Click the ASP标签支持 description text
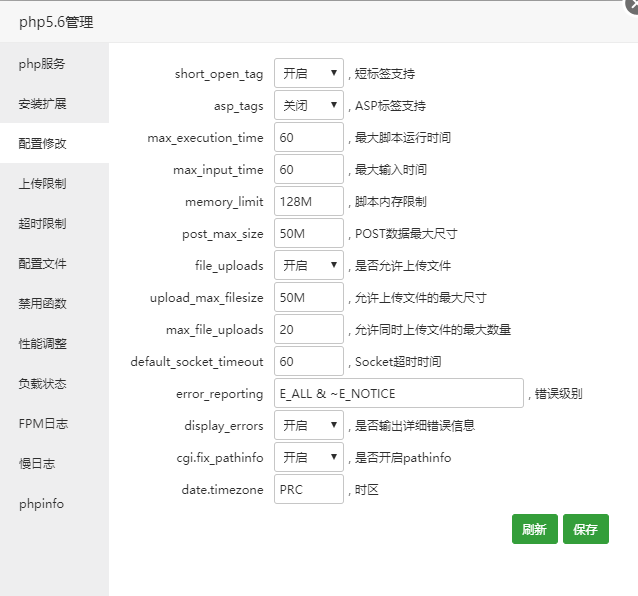638x596 pixels. (x=390, y=106)
